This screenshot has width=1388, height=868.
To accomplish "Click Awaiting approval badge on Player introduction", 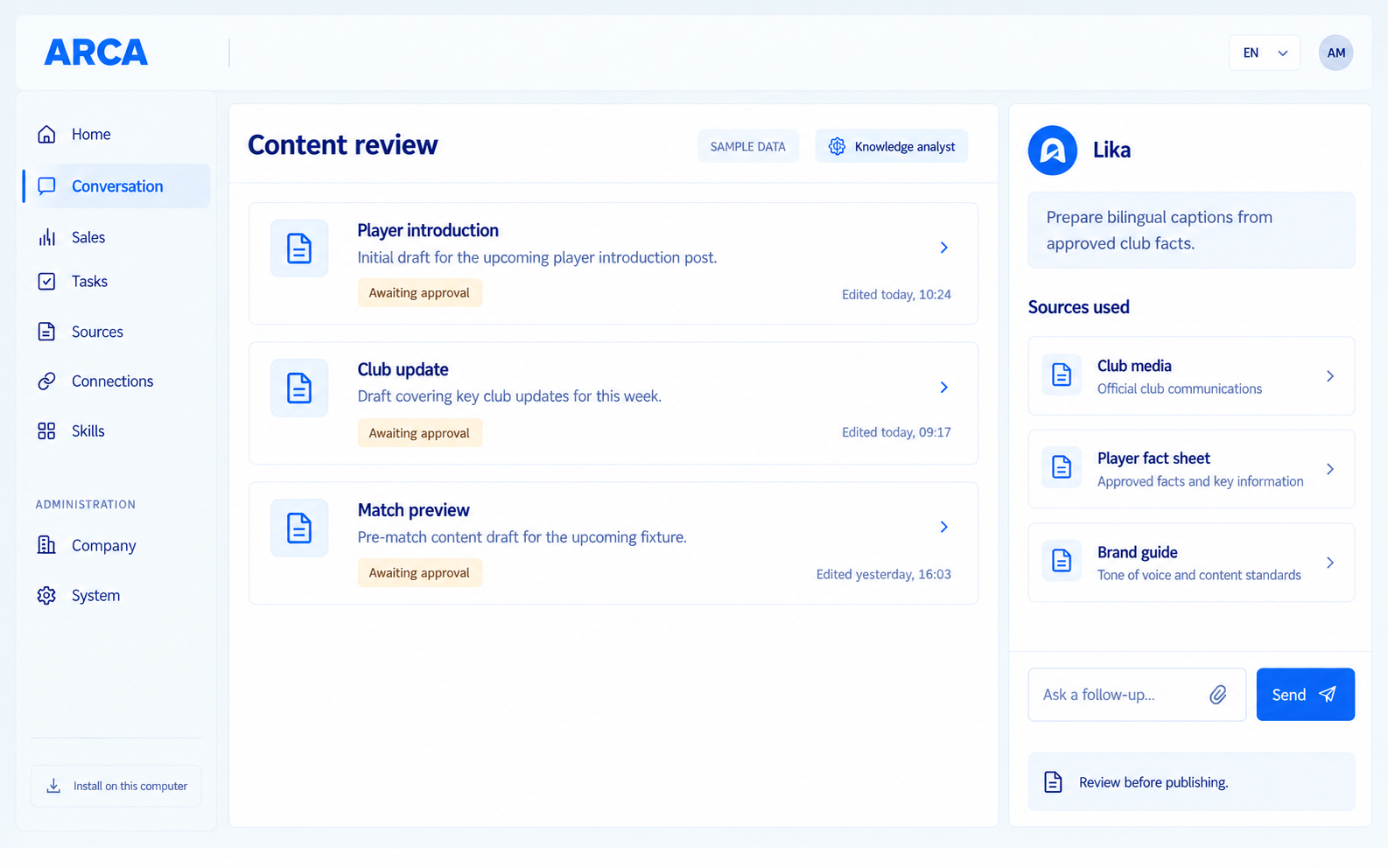I will click(x=419, y=293).
